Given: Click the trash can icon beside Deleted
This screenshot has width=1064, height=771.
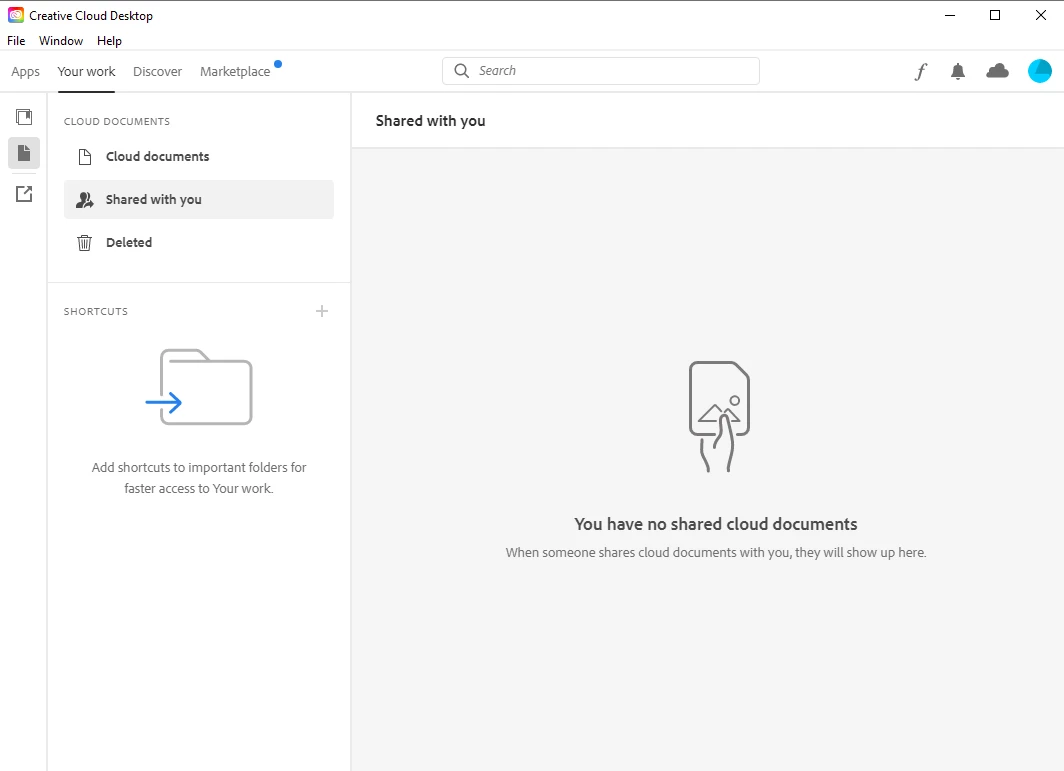Looking at the screenshot, I should click(x=84, y=242).
